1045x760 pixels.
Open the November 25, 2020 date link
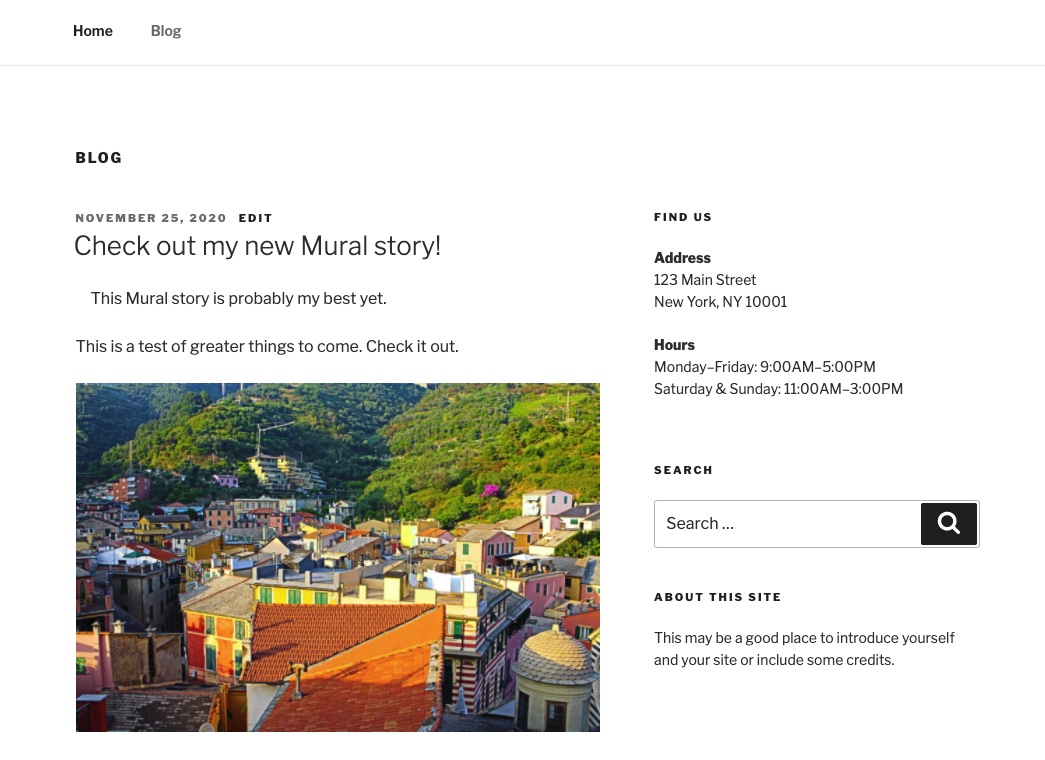151,218
